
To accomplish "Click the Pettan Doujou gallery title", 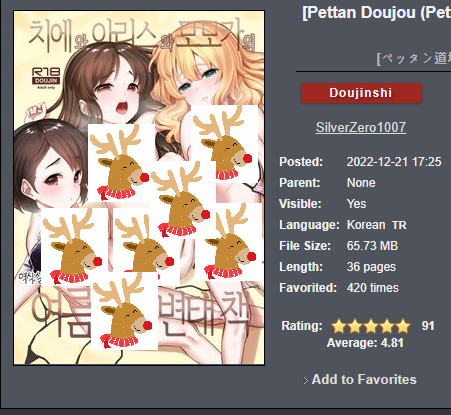I will 376,13.
